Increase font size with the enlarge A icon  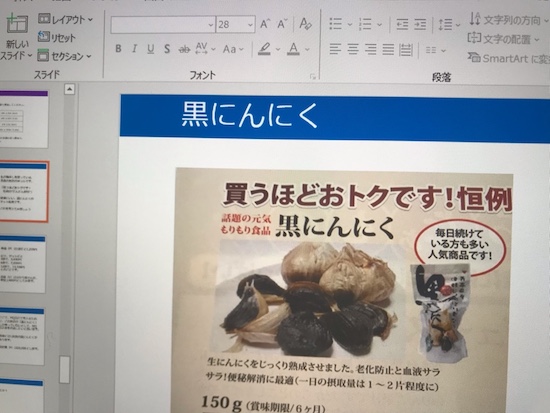point(265,24)
